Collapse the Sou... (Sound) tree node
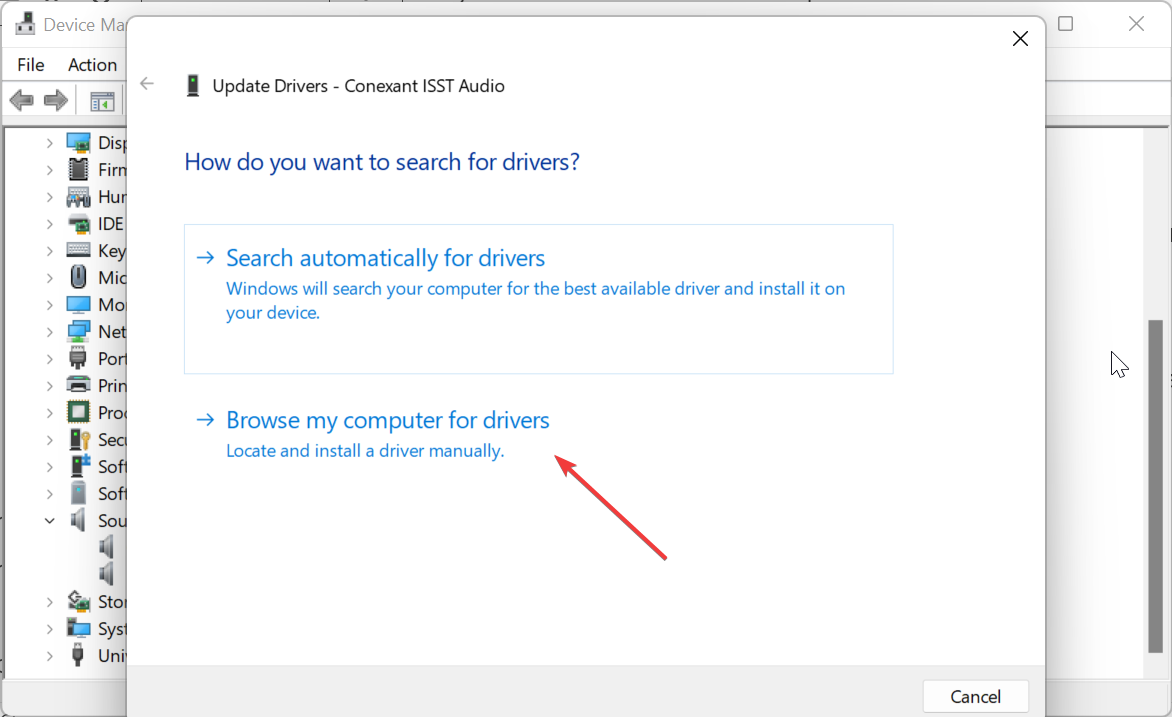1172x717 pixels. [x=49, y=520]
